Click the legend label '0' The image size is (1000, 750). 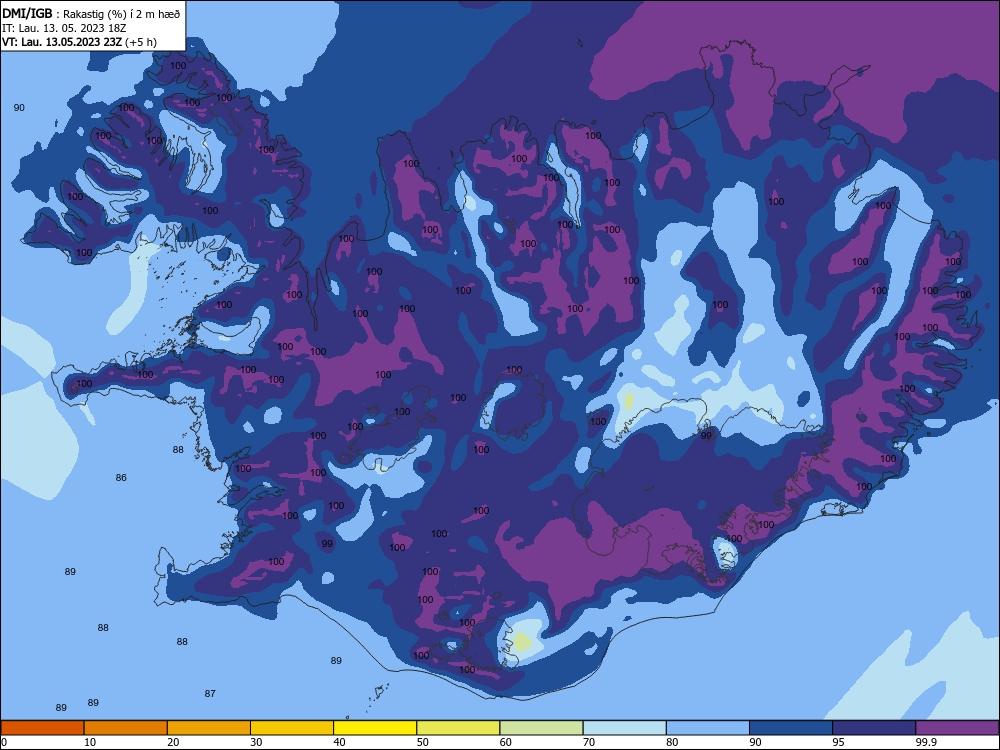[x=4, y=742]
